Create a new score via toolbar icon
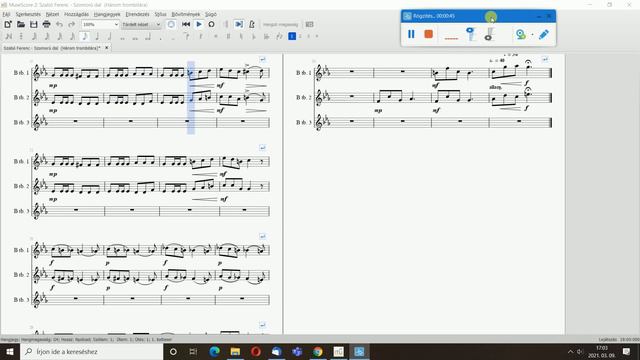 8,24
